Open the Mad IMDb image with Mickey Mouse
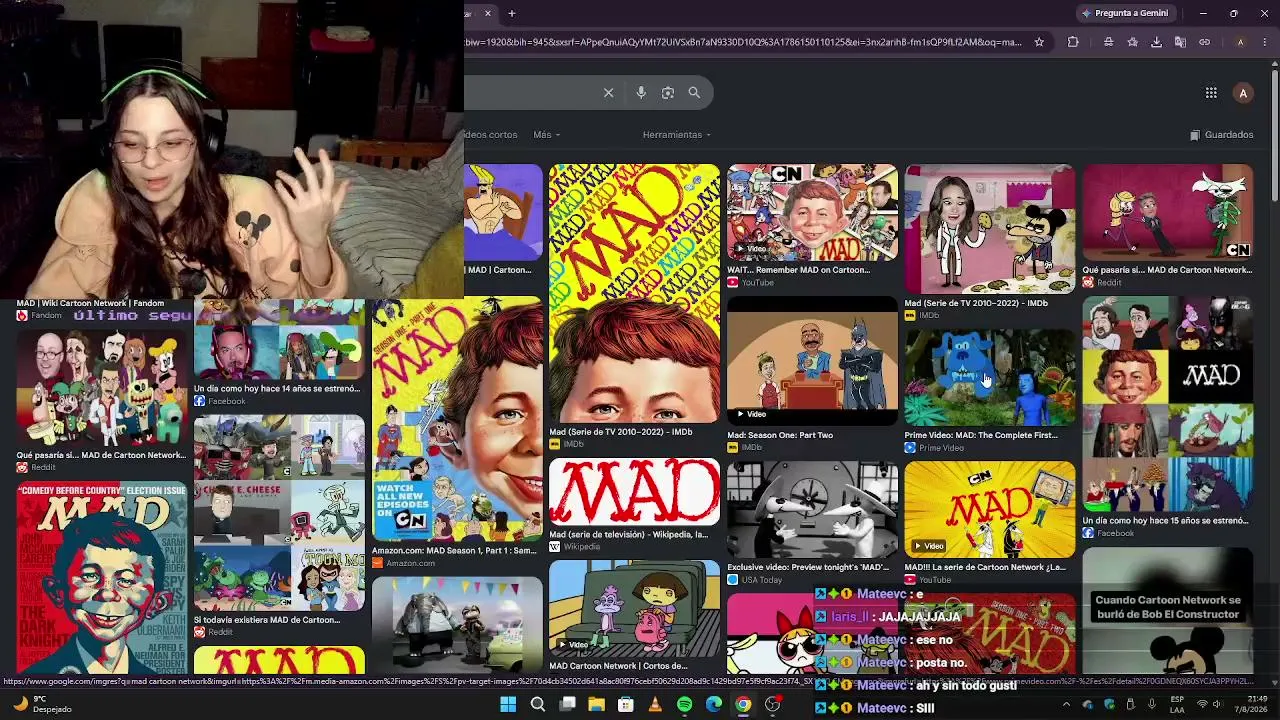 [990, 229]
